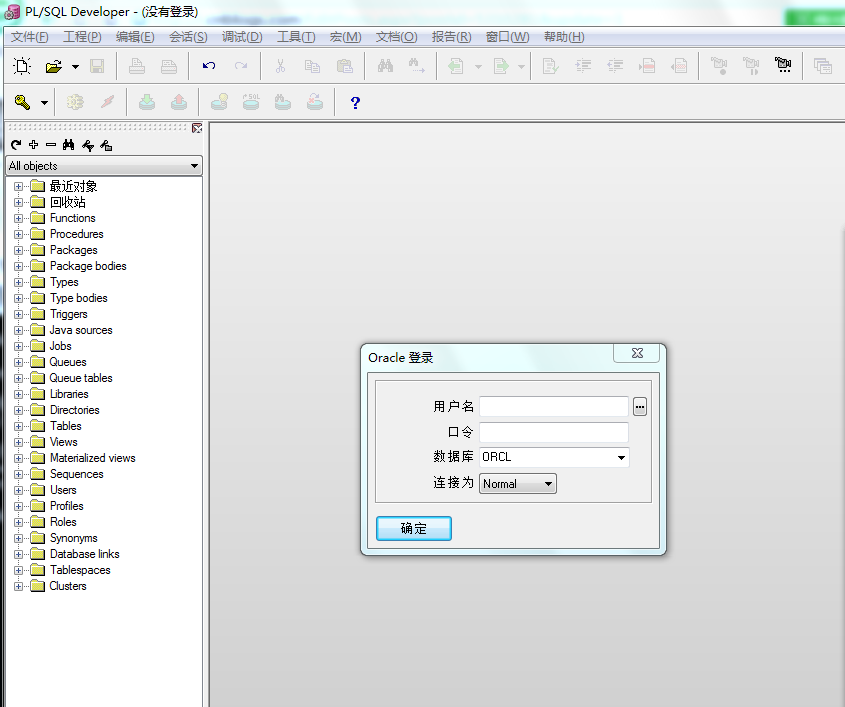Select the Synonyms tree item
845x707 pixels.
[x=74, y=538]
